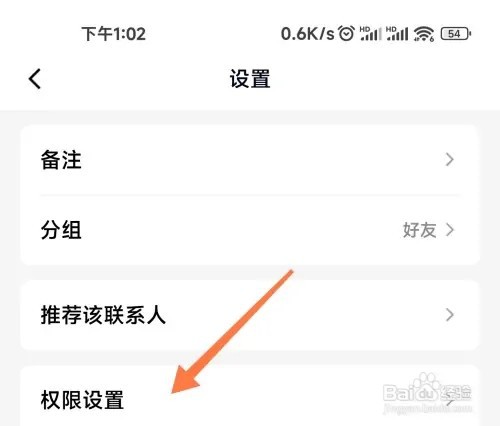
Task: Open the 备注 menu entry
Action: click(x=250, y=160)
